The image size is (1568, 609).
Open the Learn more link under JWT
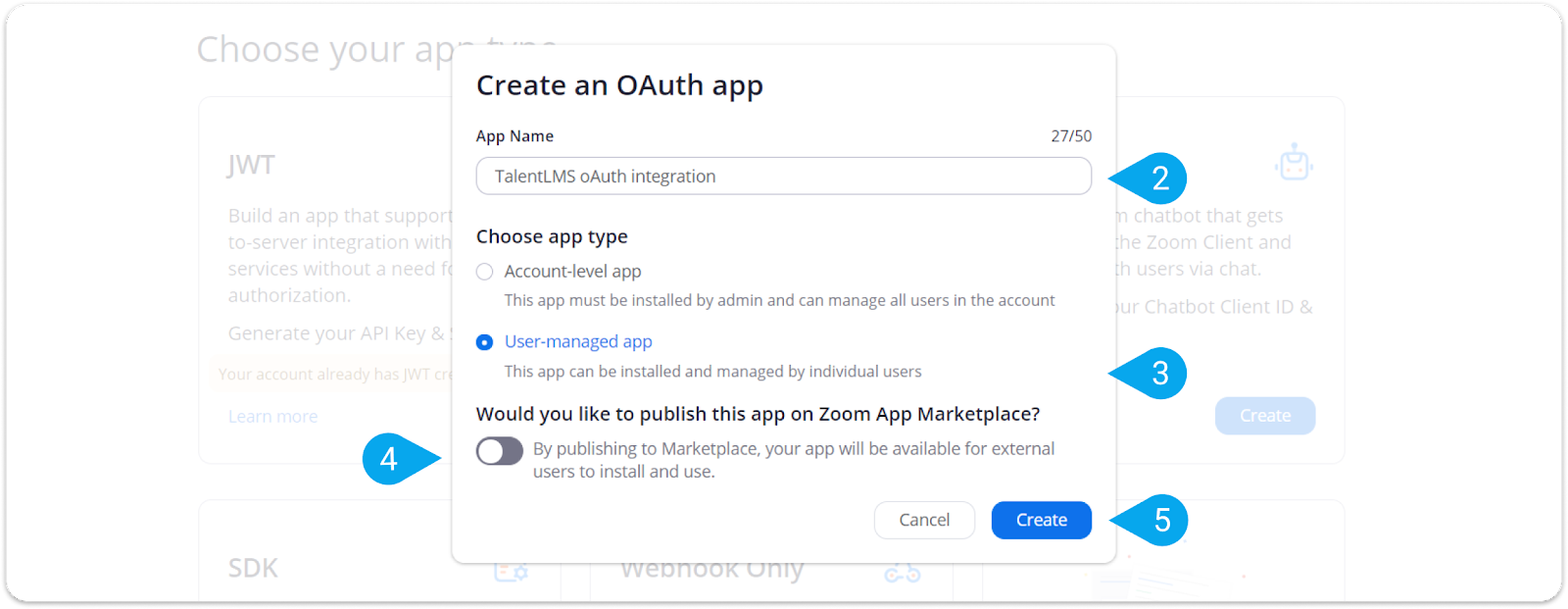click(x=272, y=417)
